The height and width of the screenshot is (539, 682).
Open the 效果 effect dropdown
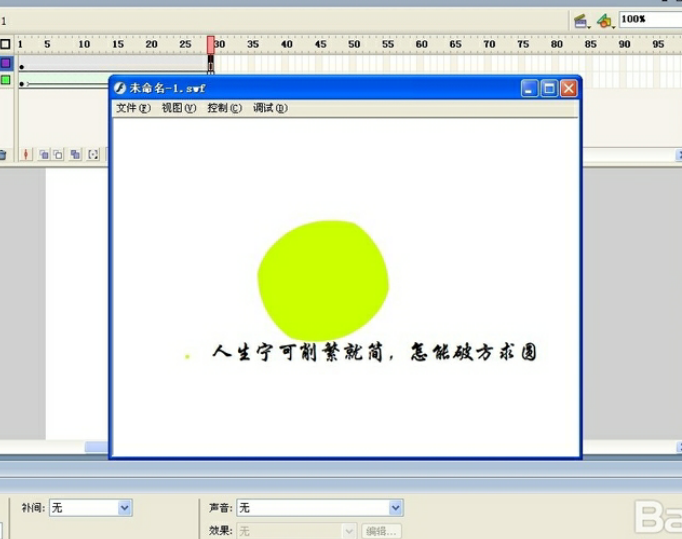297,531
